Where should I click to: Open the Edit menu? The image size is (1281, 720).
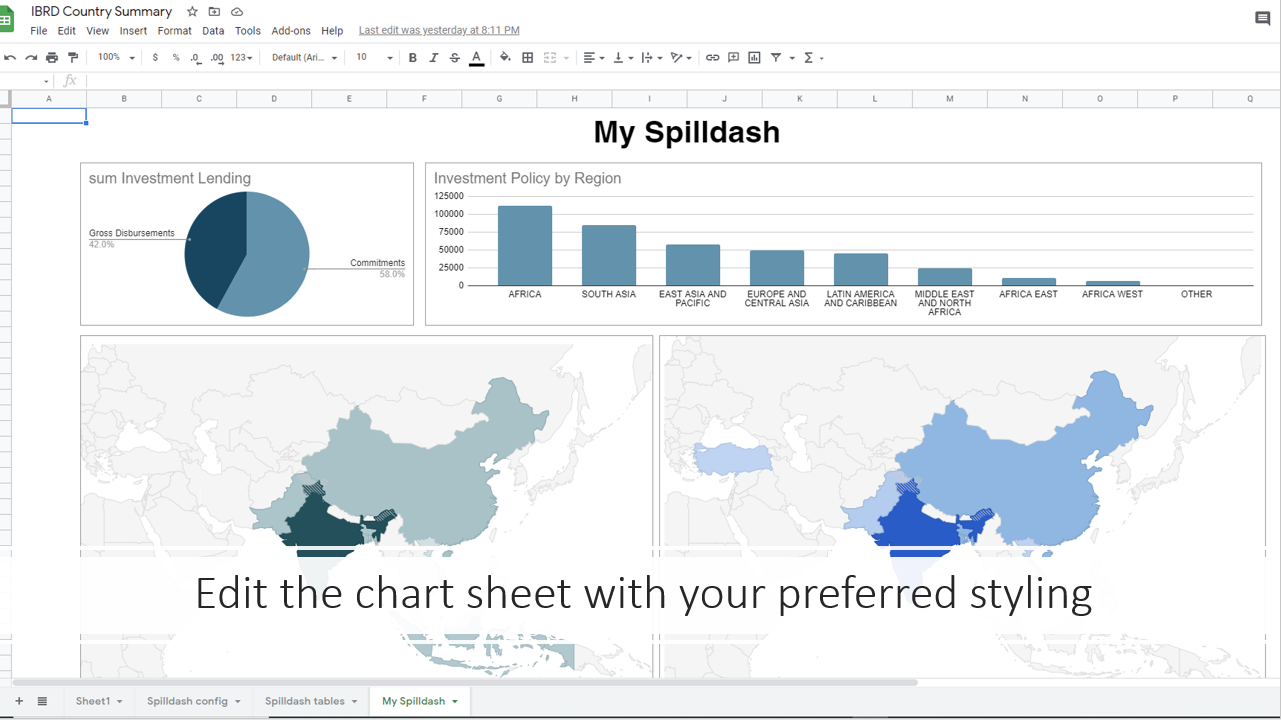tap(67, 31)
